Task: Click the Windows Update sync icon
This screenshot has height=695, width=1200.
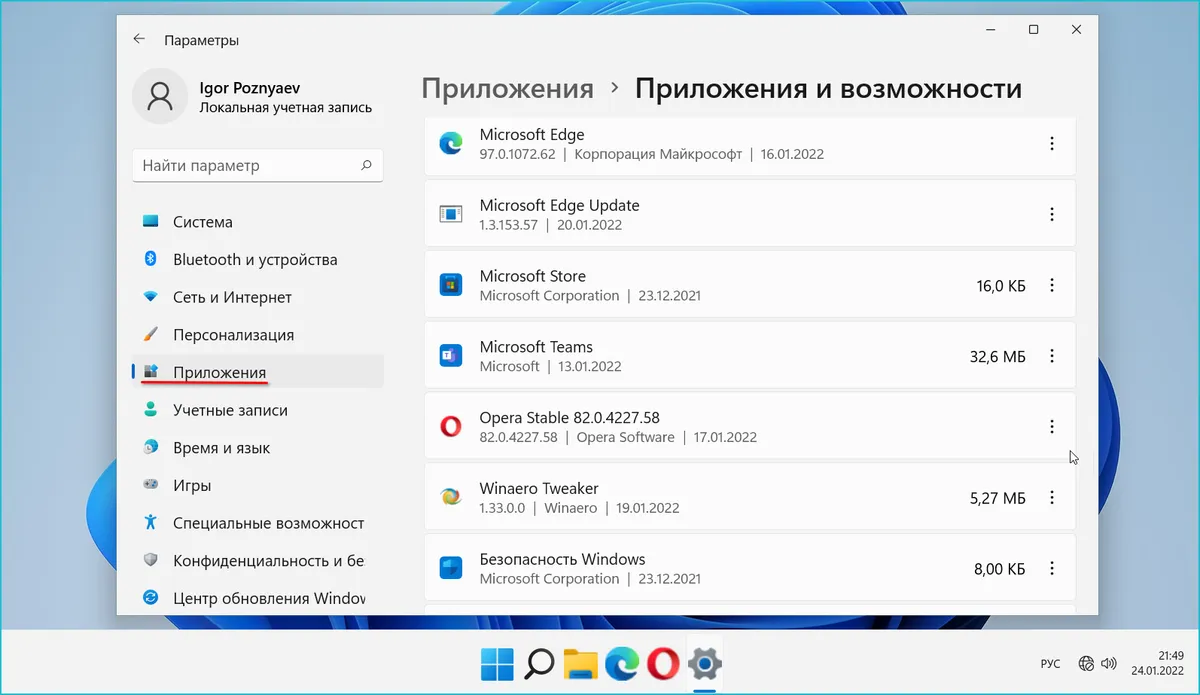Action: coord(151,598)
